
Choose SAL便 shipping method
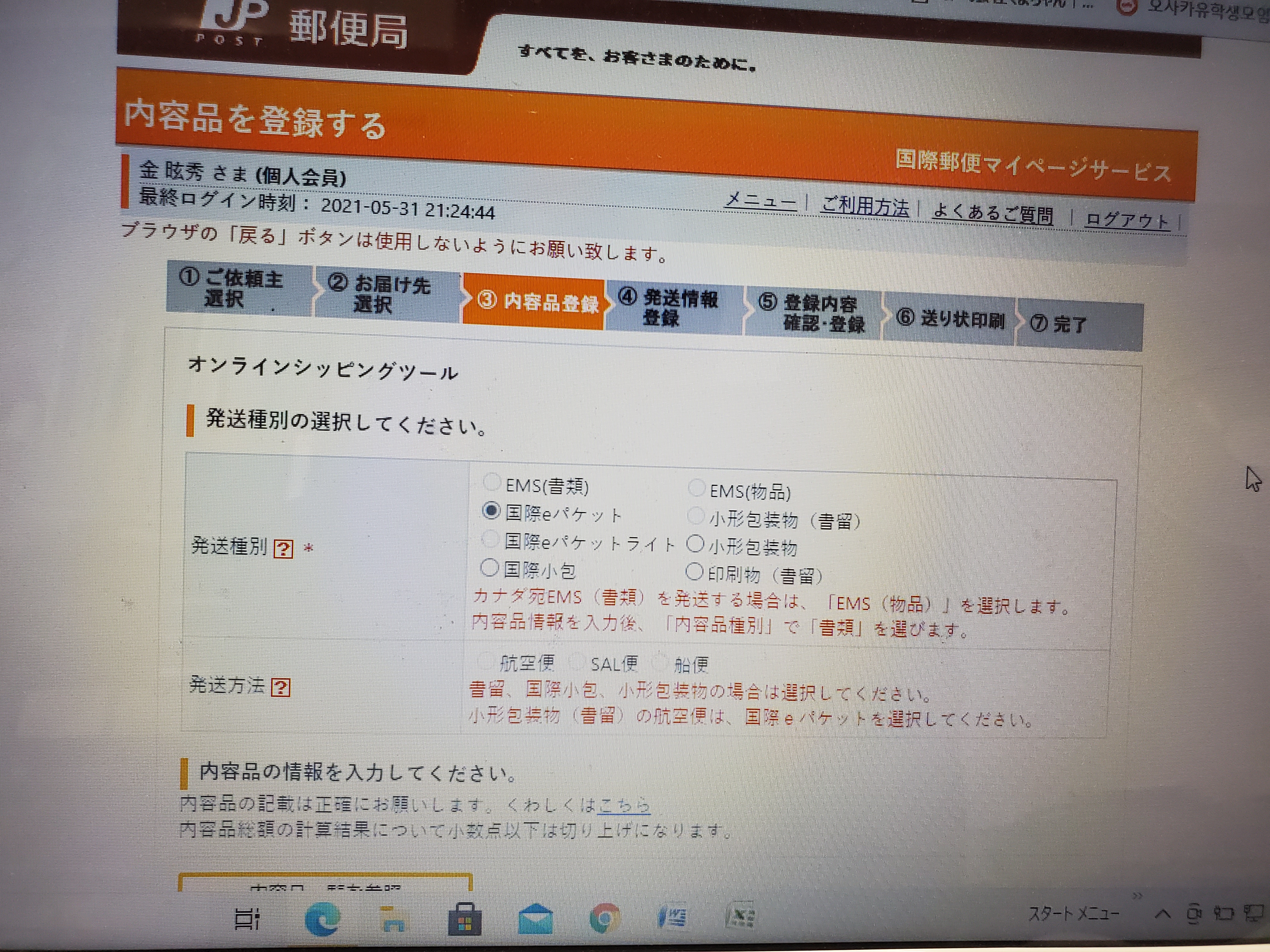pyautogui.click(x=576, y=662)
